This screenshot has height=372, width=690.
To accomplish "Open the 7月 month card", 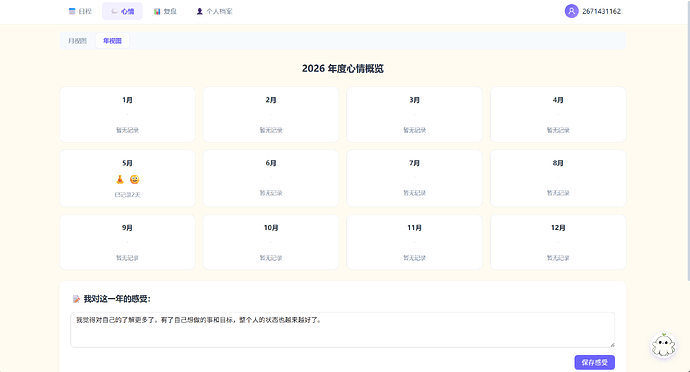I will [415, 178].
